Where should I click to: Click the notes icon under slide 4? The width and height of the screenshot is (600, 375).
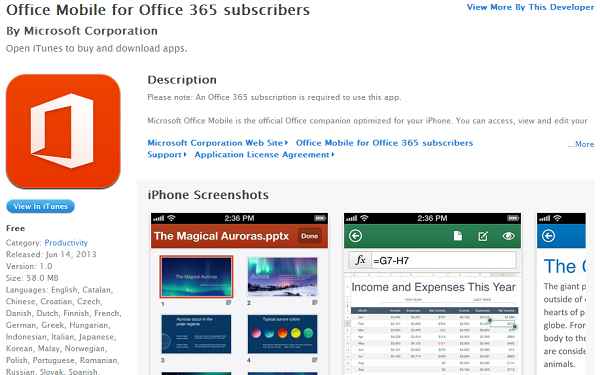click(x=315, y=360)
